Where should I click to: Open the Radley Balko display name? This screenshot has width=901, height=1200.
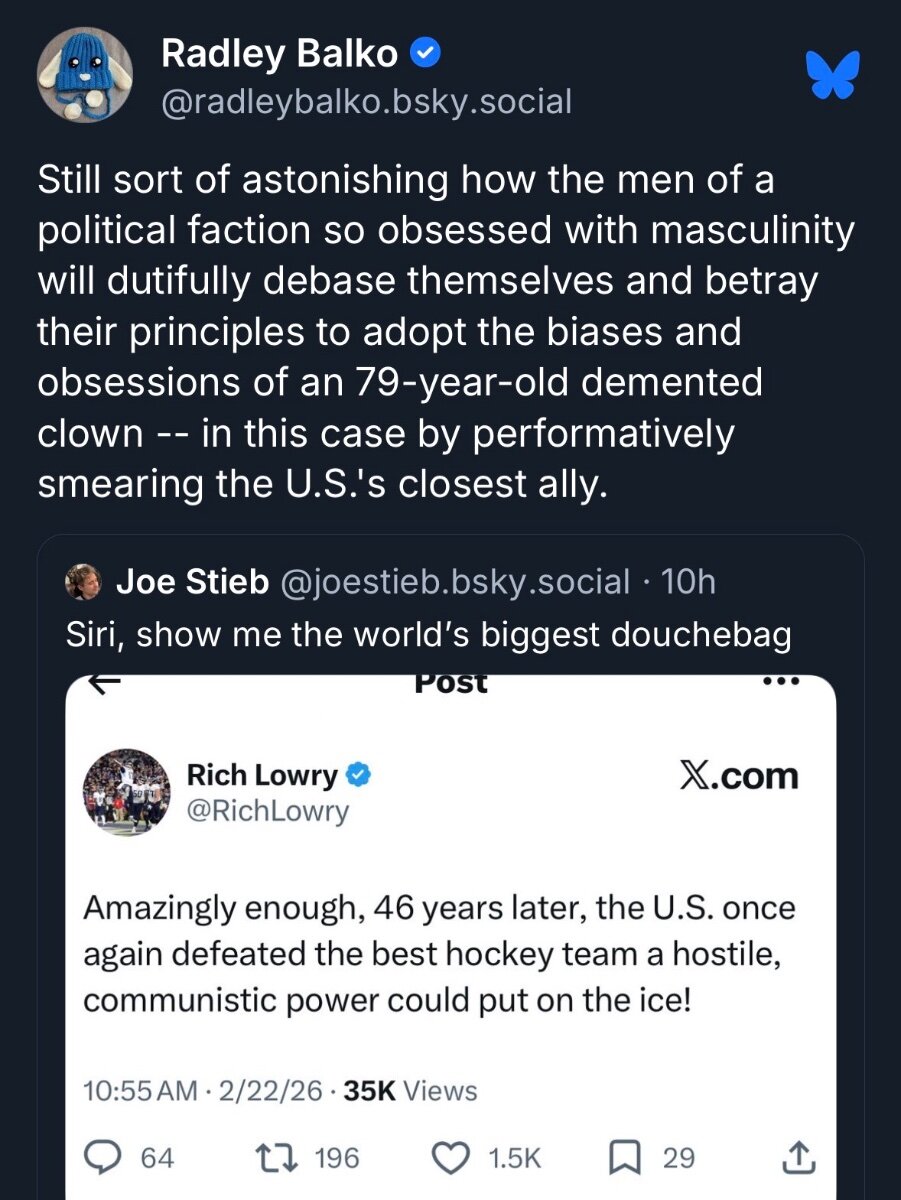[280, 55]
